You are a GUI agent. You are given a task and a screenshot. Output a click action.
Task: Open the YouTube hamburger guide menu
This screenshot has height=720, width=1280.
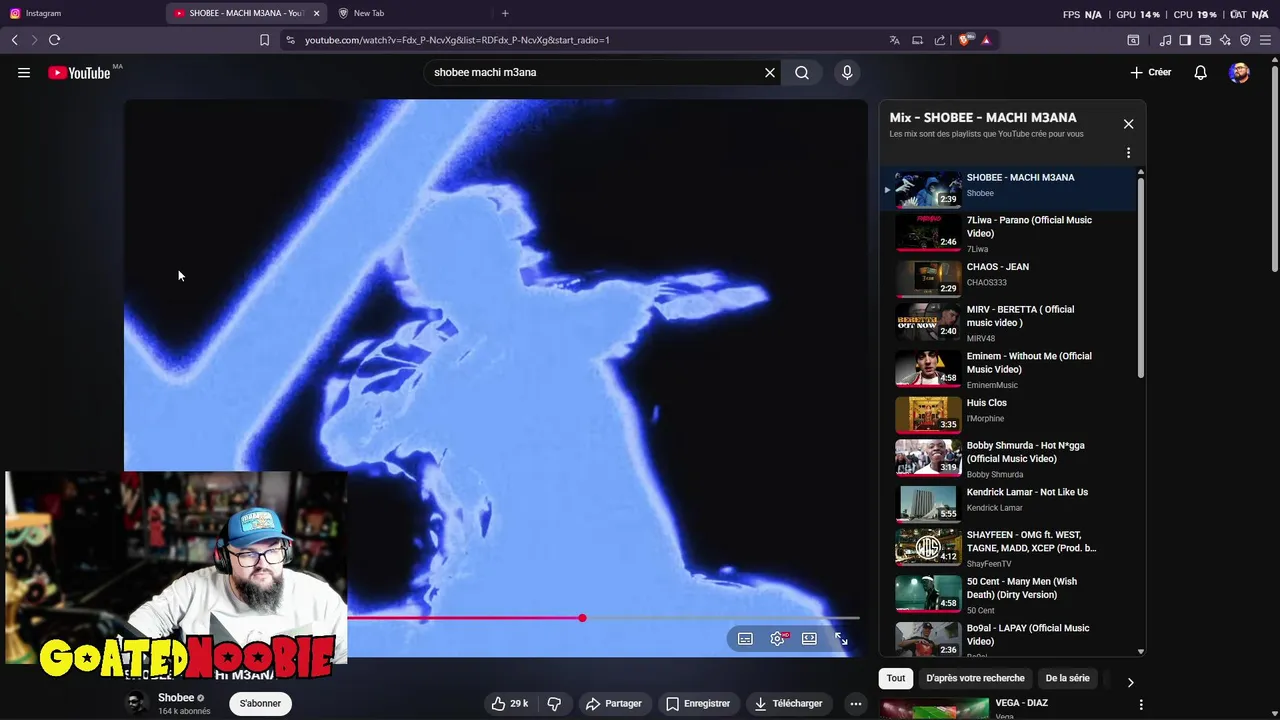click(24, 72)
